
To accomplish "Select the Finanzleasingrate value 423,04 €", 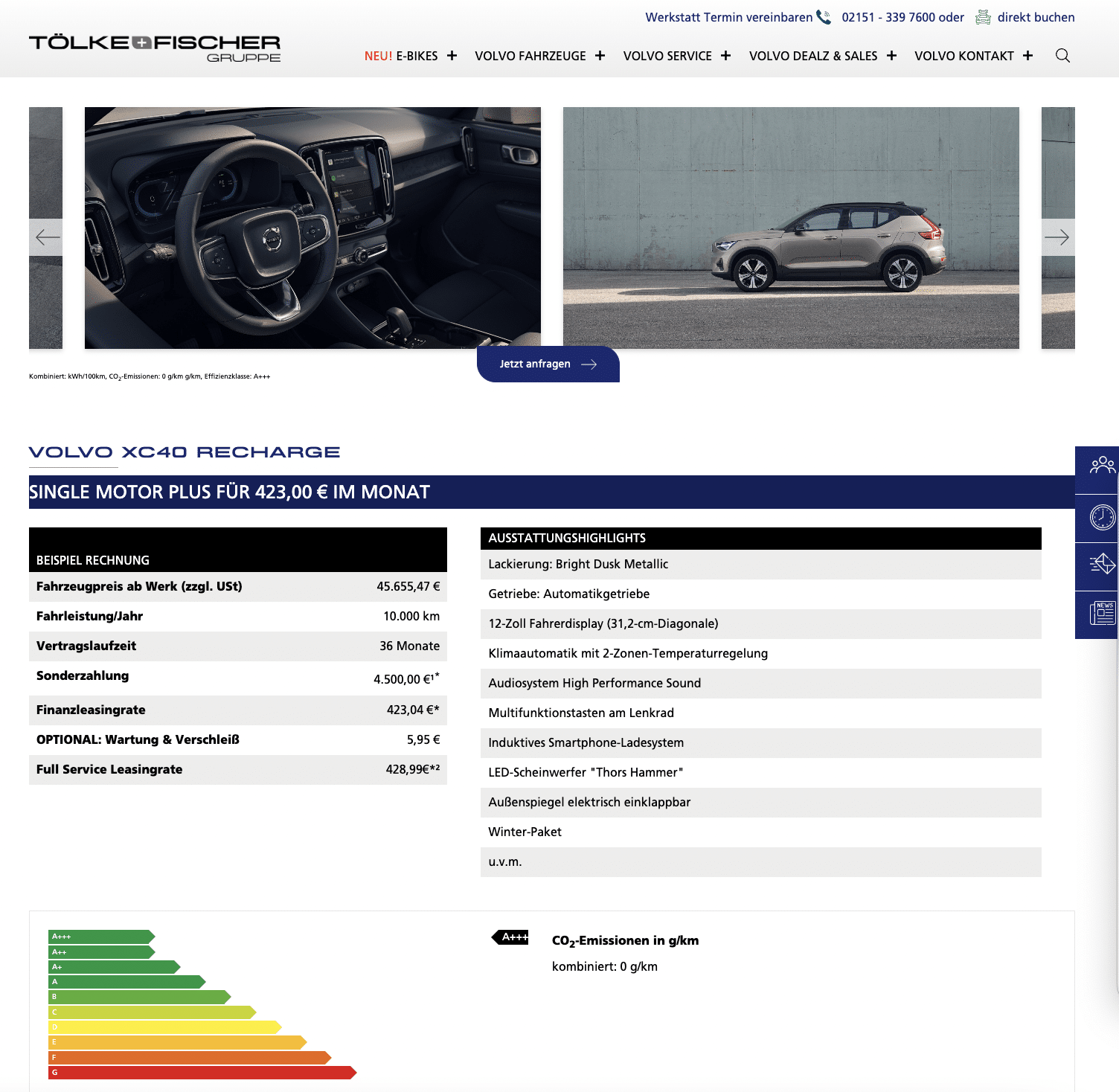I will [413, 710].
